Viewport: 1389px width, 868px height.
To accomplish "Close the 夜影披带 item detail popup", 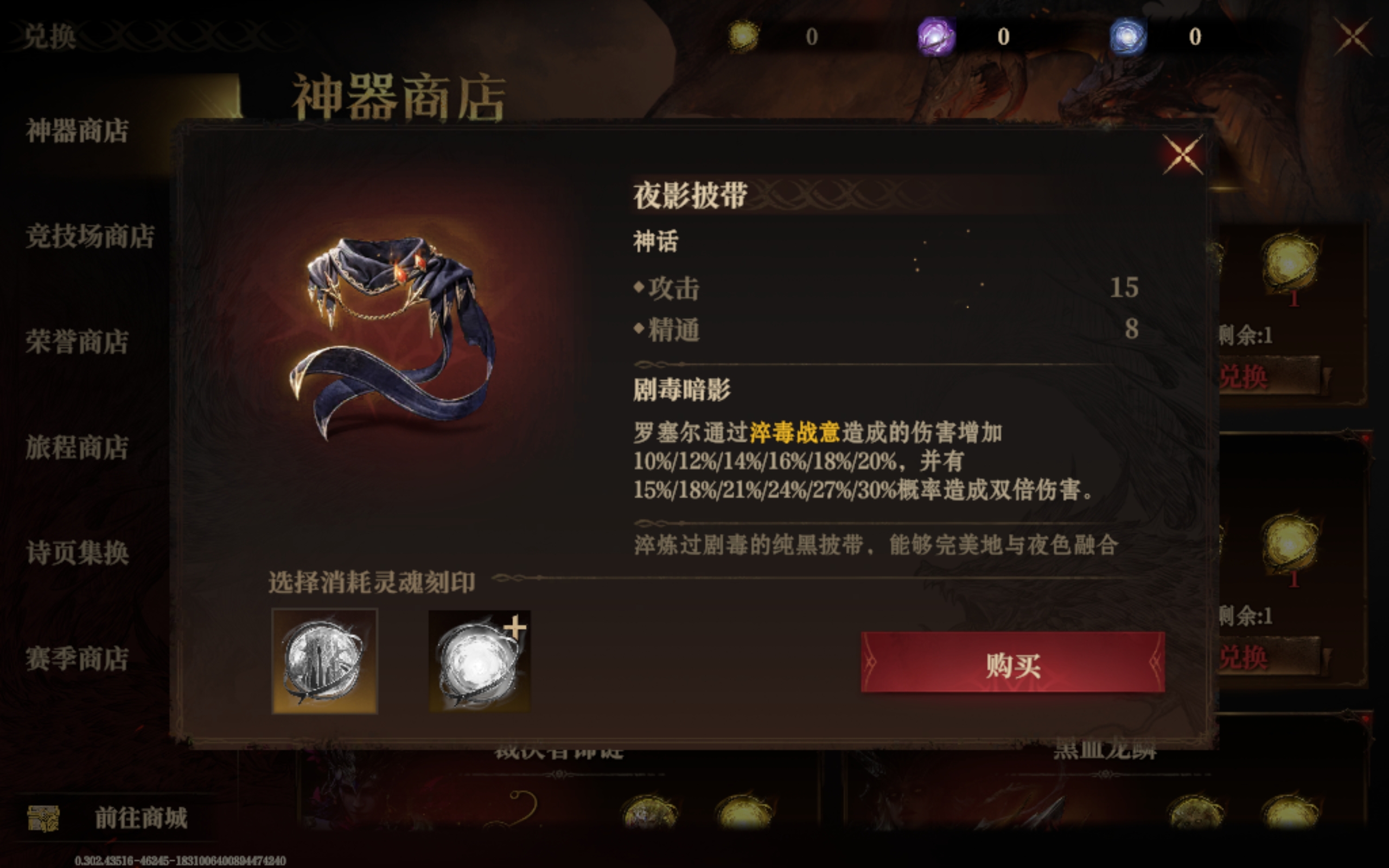I will click(x=1182, y=155).
